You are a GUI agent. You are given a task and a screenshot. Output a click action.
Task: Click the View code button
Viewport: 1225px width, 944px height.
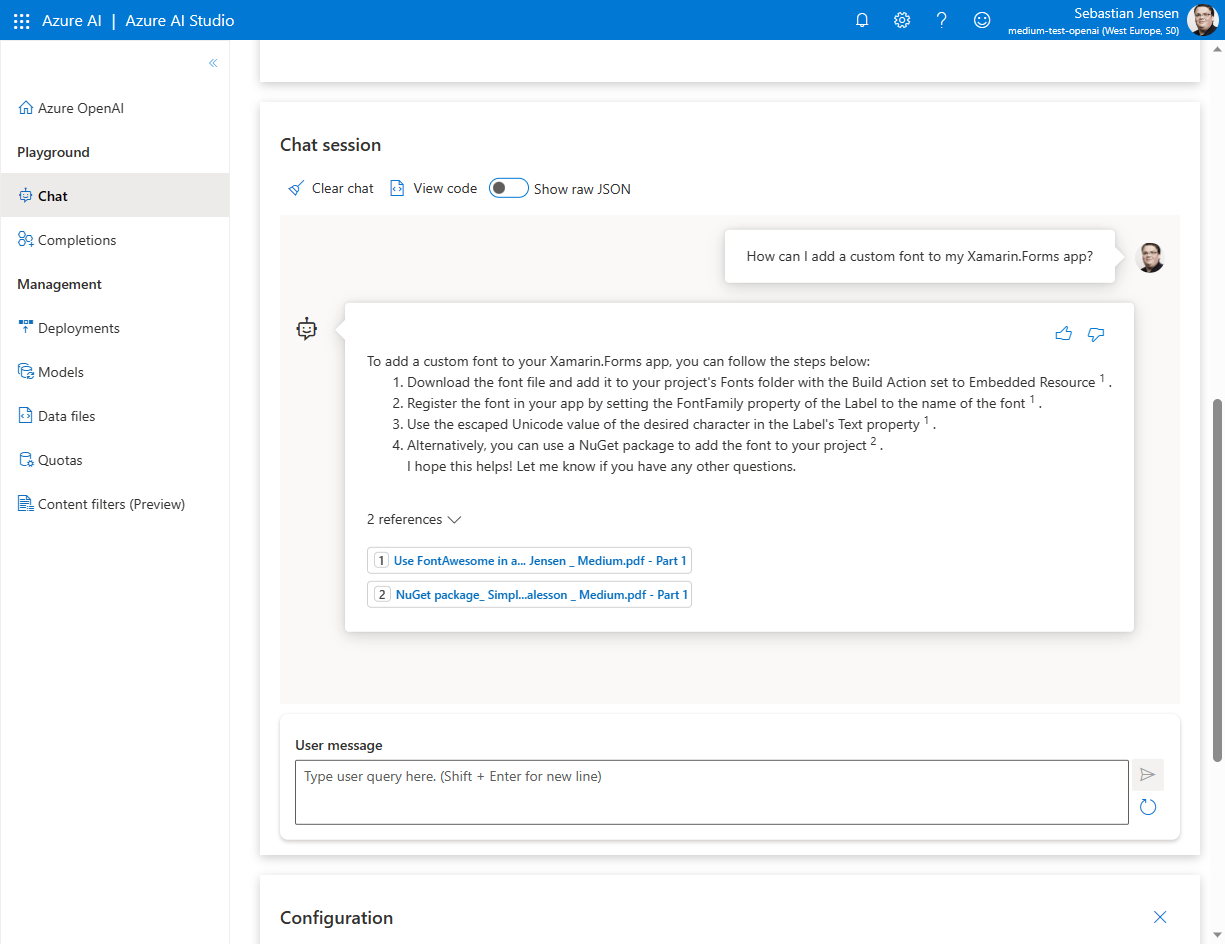click(x=434, y=188)
